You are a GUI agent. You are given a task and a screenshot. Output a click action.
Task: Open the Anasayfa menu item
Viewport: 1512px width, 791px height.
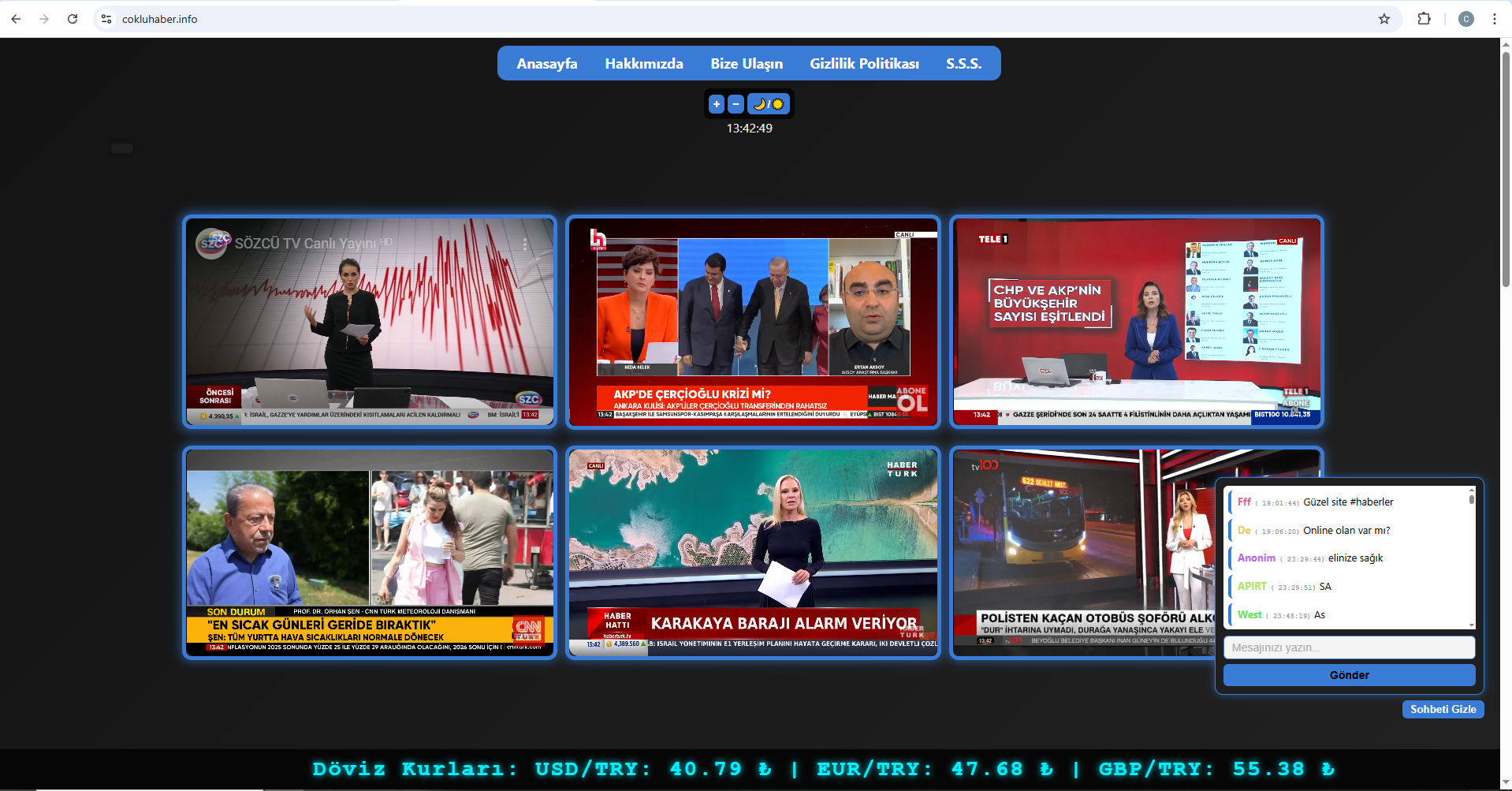547,64
